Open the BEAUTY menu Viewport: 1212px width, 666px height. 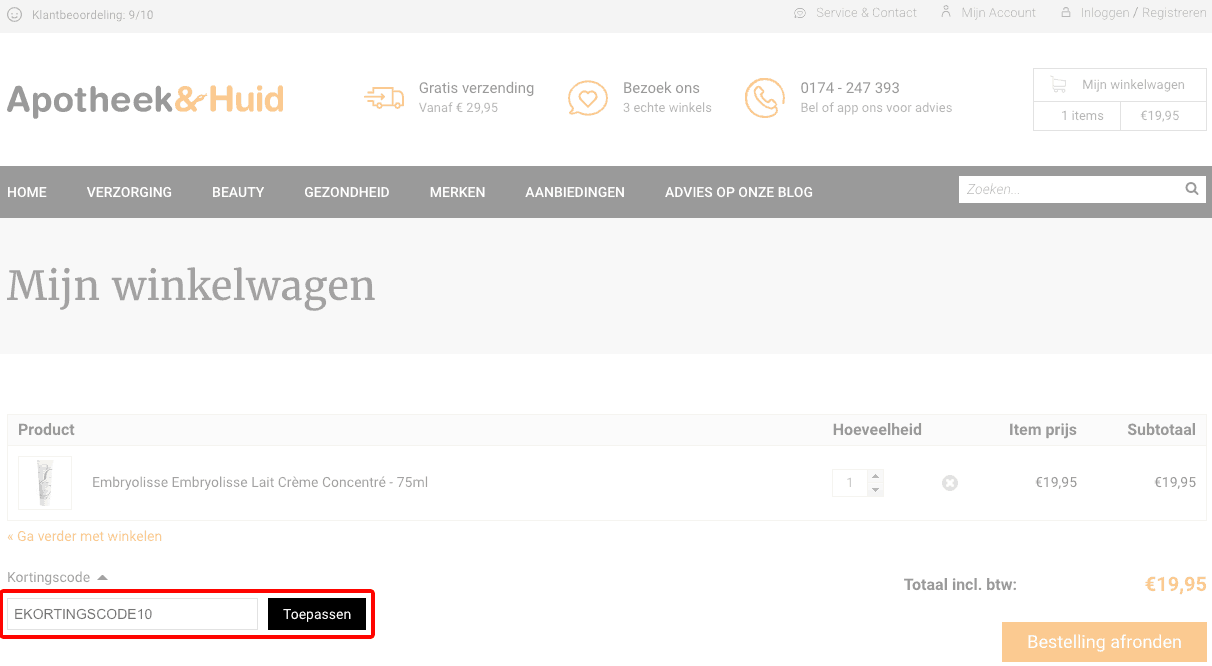coord(238,192)
